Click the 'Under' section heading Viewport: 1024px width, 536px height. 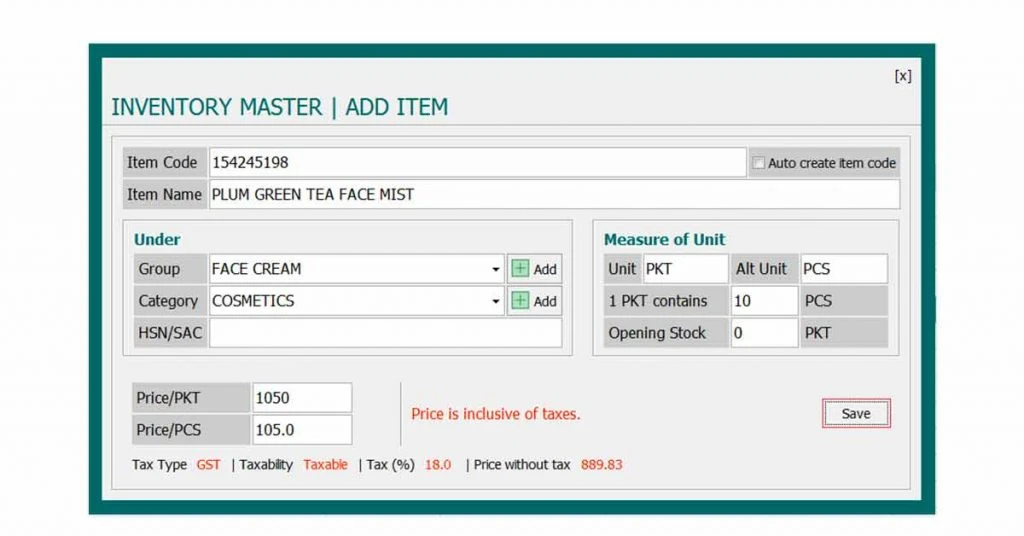coord(157,240)
